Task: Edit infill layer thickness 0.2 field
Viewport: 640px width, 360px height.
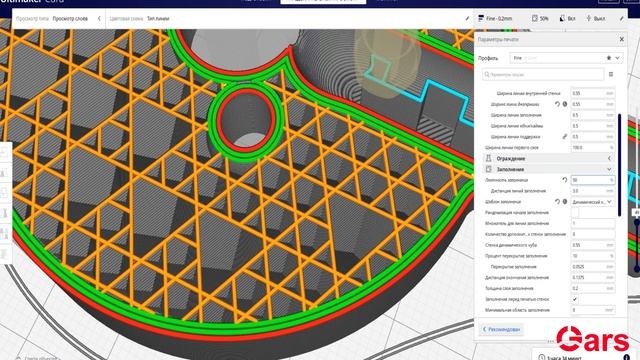Action: 593,288
